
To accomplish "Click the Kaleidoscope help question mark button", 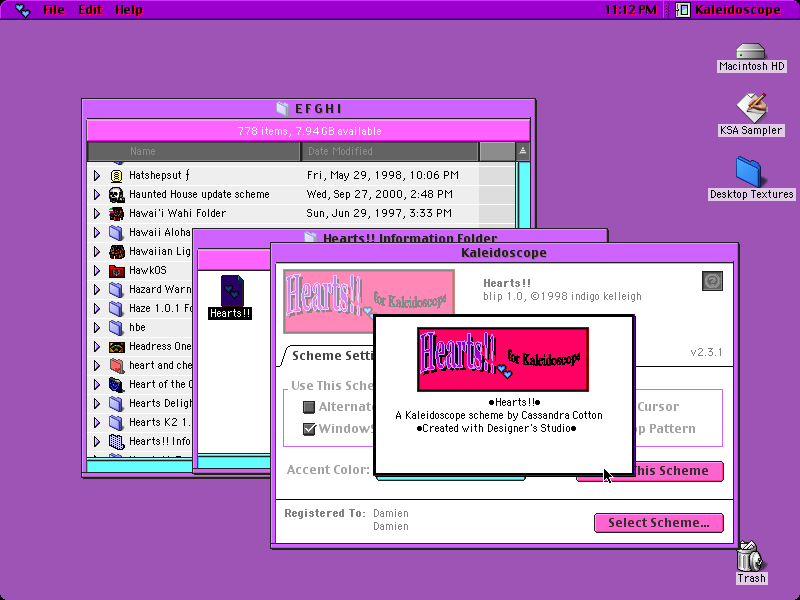I will click(712, 281).
